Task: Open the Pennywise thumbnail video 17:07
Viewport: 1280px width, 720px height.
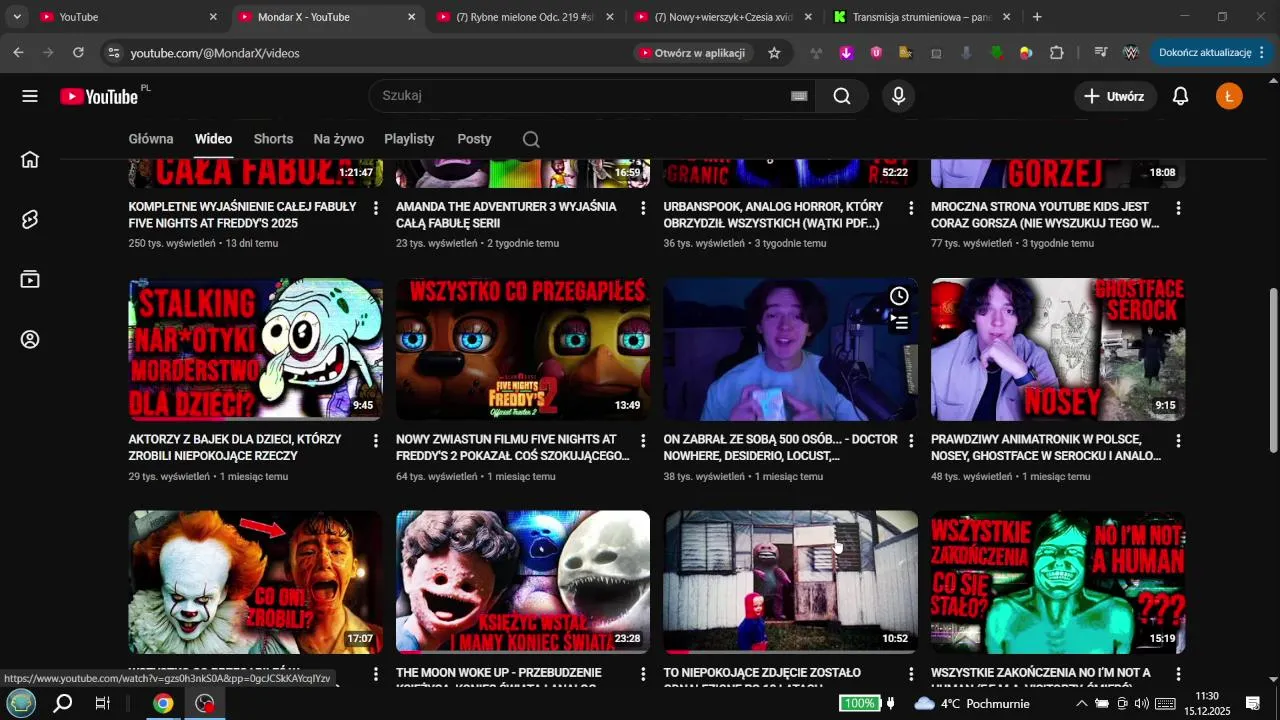Action: (x=256, y=582)
